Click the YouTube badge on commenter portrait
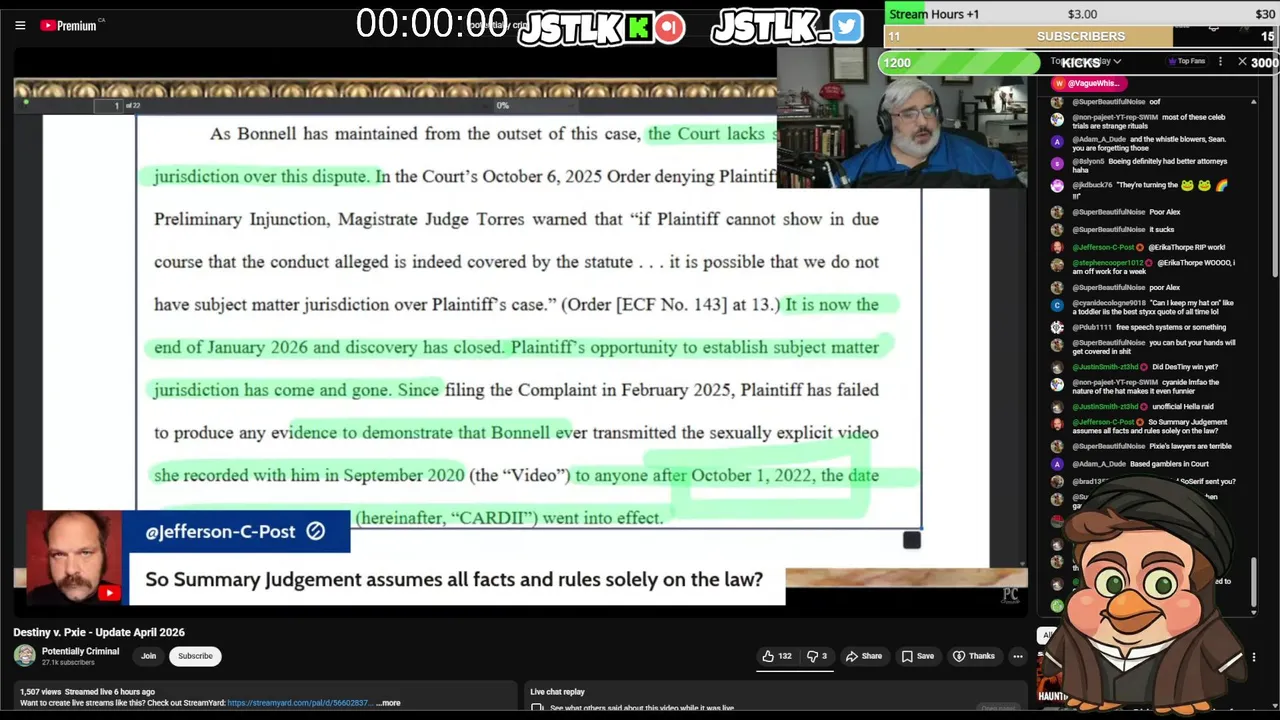 click(109, 593)
